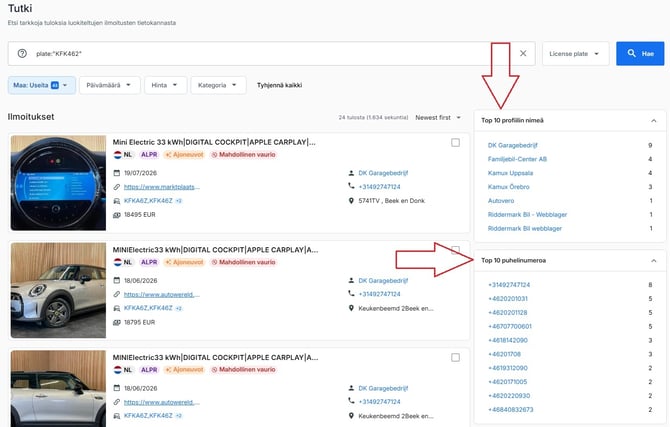The width and height of the screenshot is (670, 427).
Task: Click +2 more plates badge in second listing
Action: pos(179,308)
